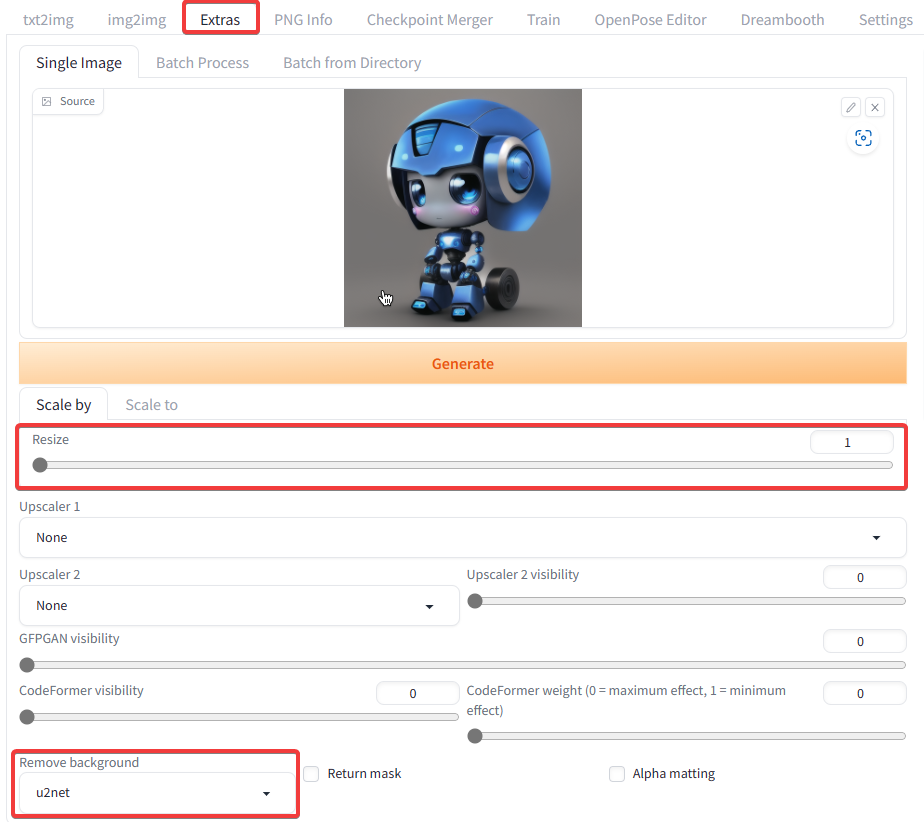The width and height of the screenshot is (924, 822).
Task: Click the edit pencil icon on source image
Action: pos(850,107)
